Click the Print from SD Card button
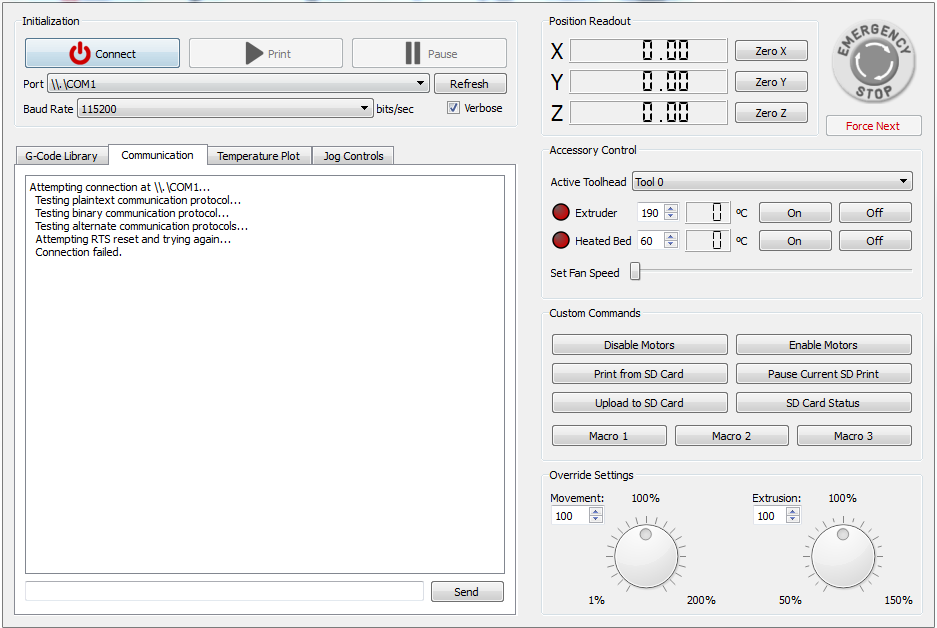The width and height of the screenshot is (937, 628). (639, 374)
